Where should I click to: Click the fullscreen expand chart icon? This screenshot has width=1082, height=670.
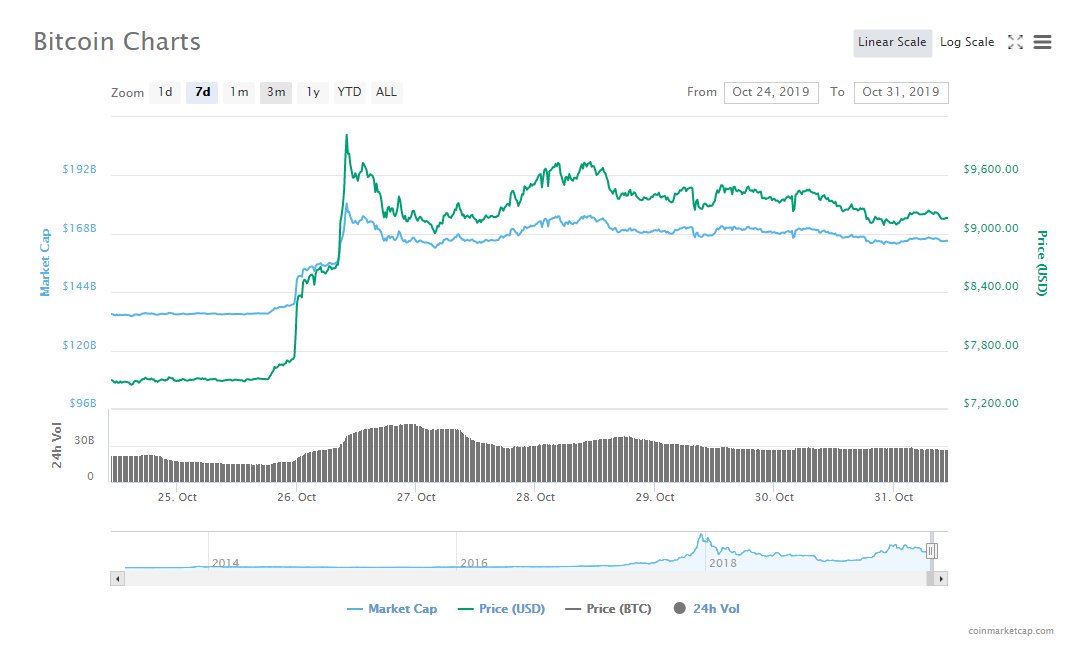point(1015,42)
